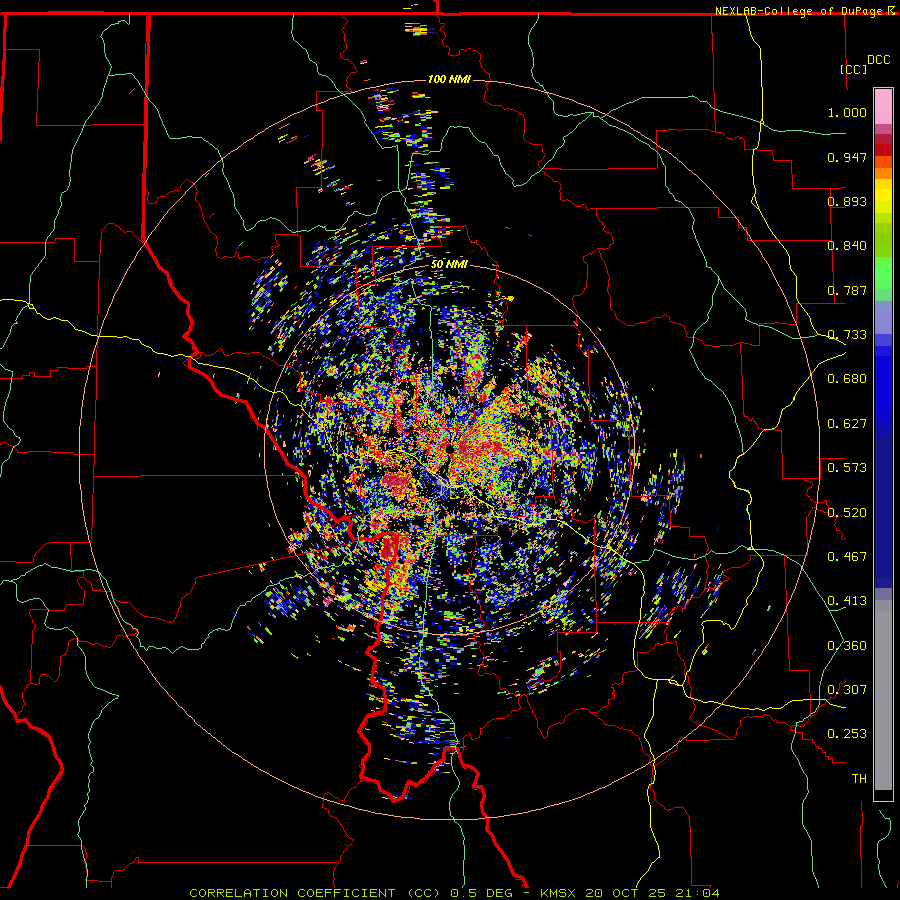Click the [CC] units label
The height and width of the screenshot is (900, 900).
(x=854, y=69)
